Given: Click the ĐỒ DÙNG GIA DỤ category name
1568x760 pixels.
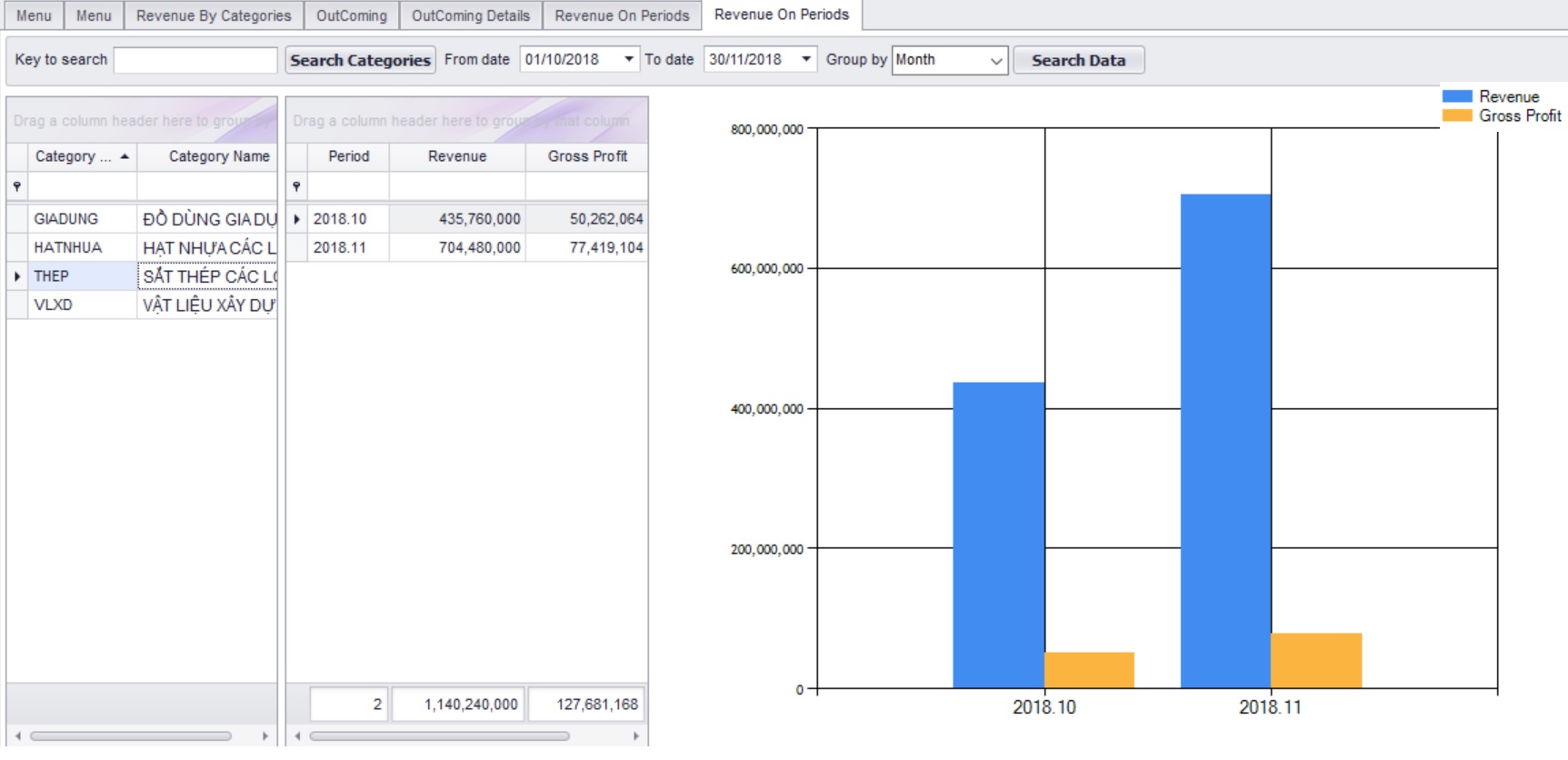Looking at the screenshot, I should tap(209, 219).
